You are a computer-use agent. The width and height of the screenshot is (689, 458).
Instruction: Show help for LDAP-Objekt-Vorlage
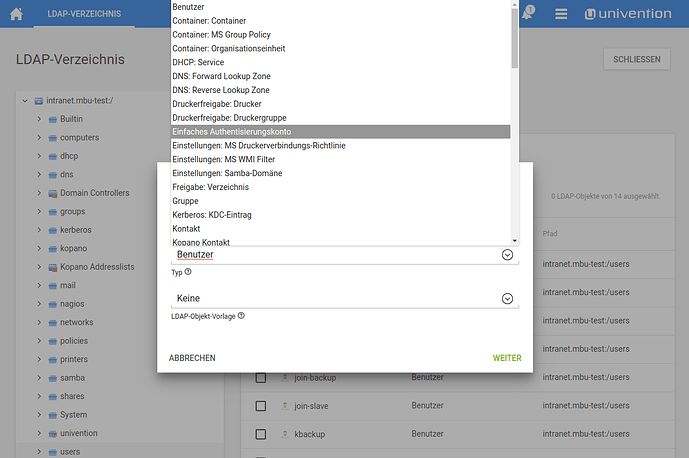click(x=241, y=316)
